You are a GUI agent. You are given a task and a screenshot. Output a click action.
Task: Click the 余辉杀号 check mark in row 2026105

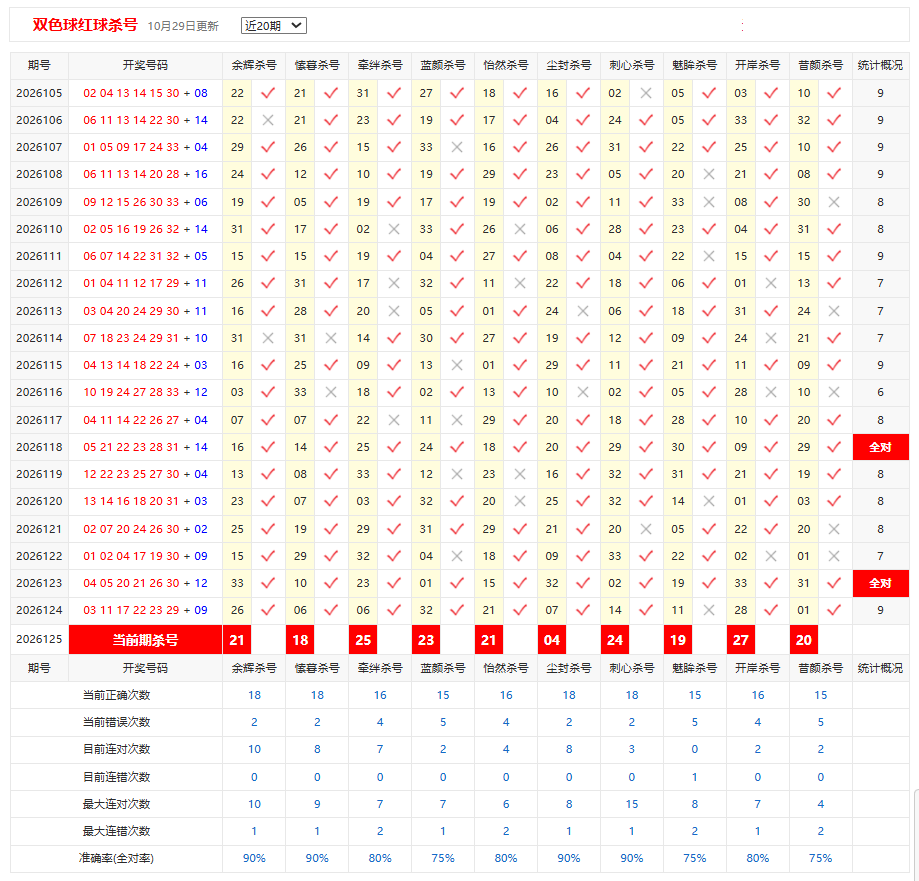pyautogui.click(x=268, y=93)
